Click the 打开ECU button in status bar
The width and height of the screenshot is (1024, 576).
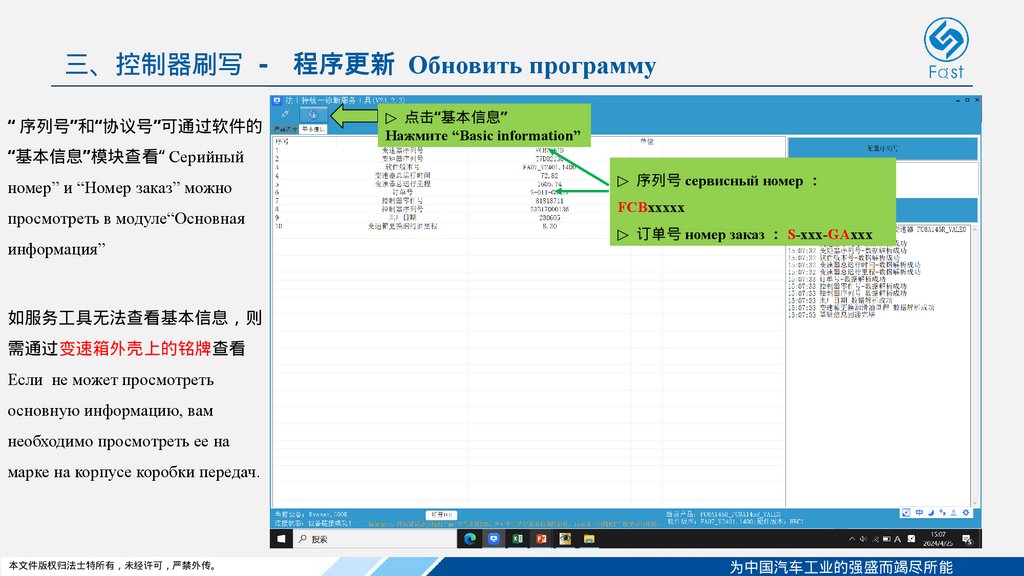[x=441, y=515]
